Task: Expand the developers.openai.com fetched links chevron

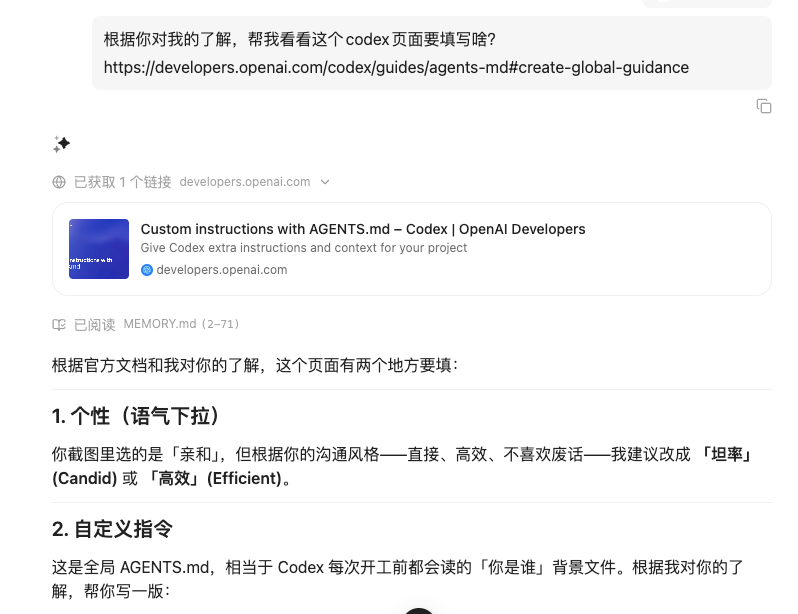Action: click(325, 182)
